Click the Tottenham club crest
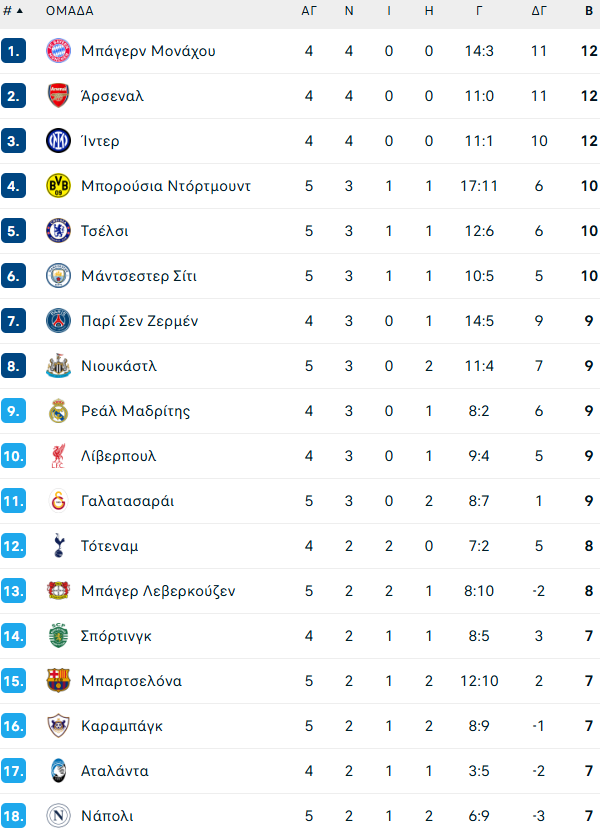Viewport: 600px width, 832px height. point(59,546)
